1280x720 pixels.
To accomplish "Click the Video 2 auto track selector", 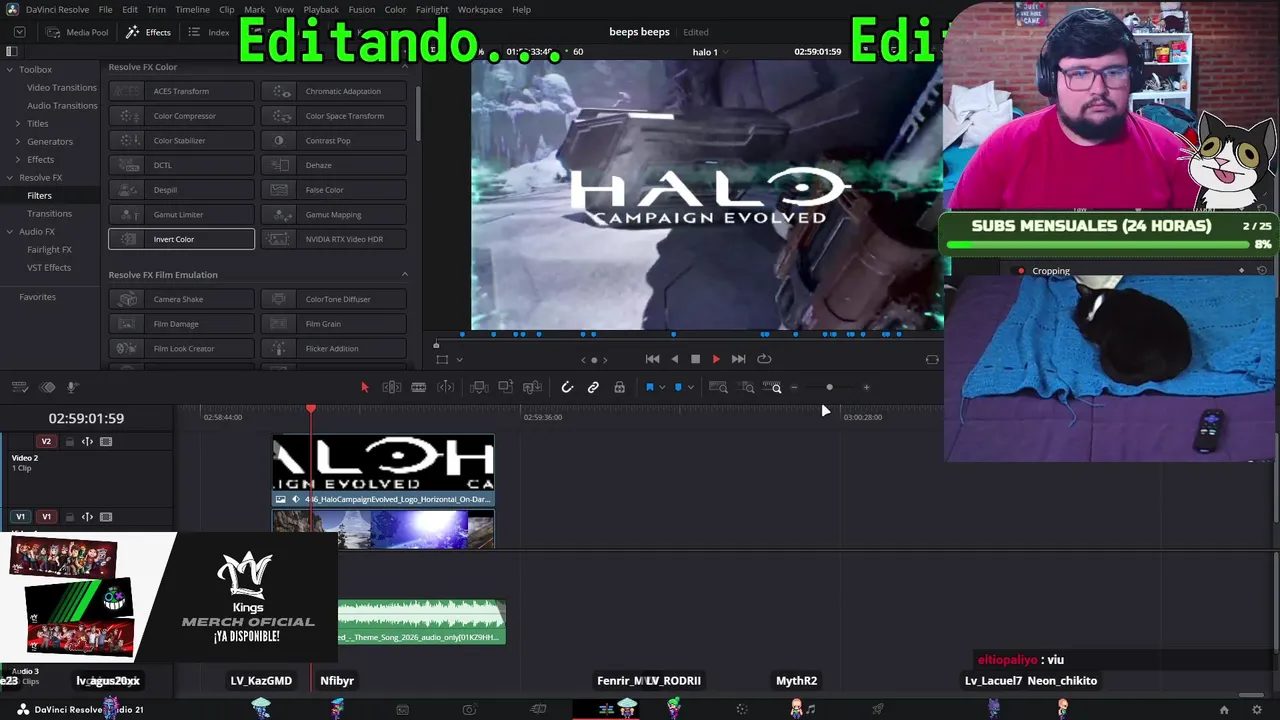I will click(x=87, y=442).
